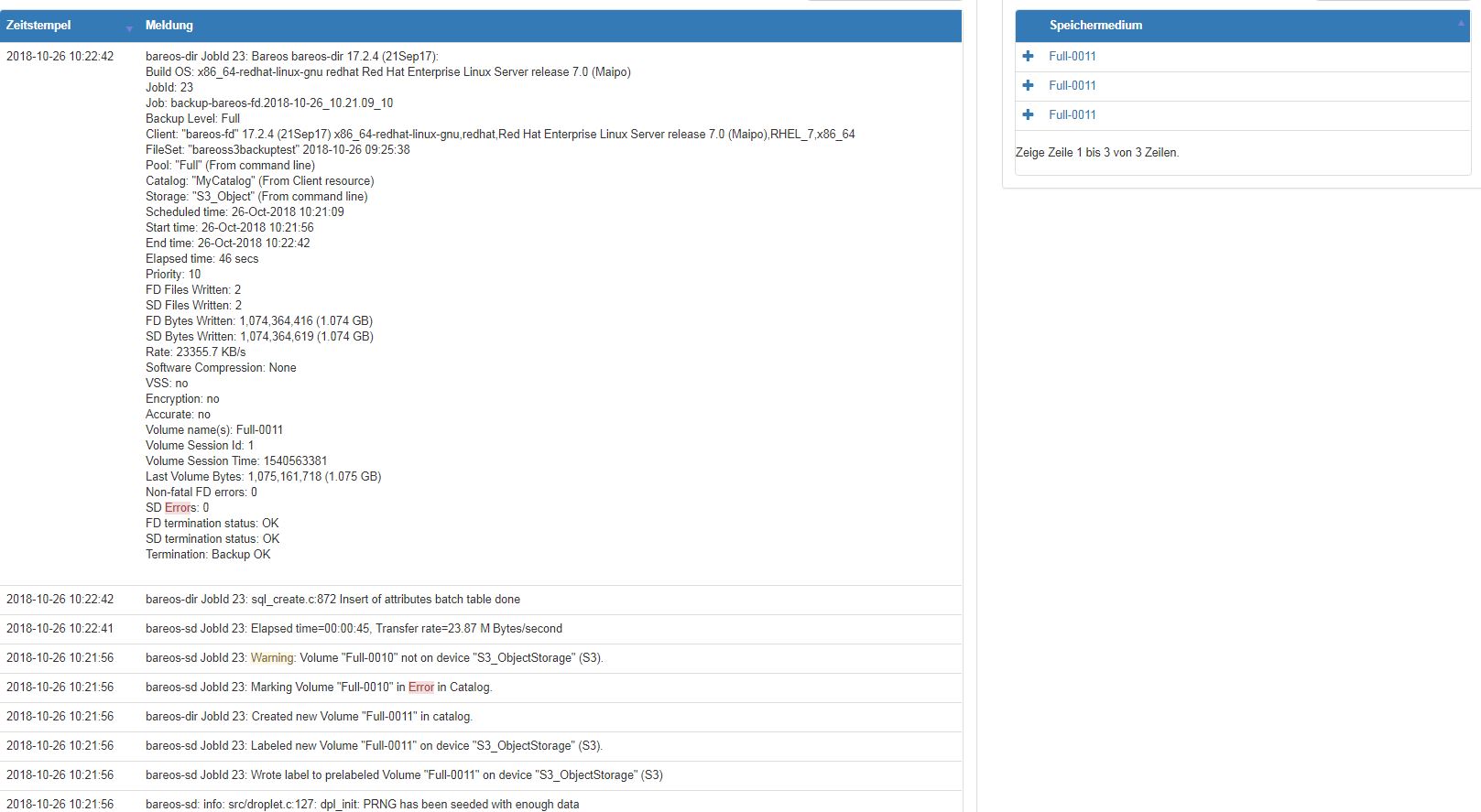Image resolution: width=1481 pixels, height=812 pixels.
Task: Expand the first Full-0011 row plus icon
Action: pos(1028,56)
